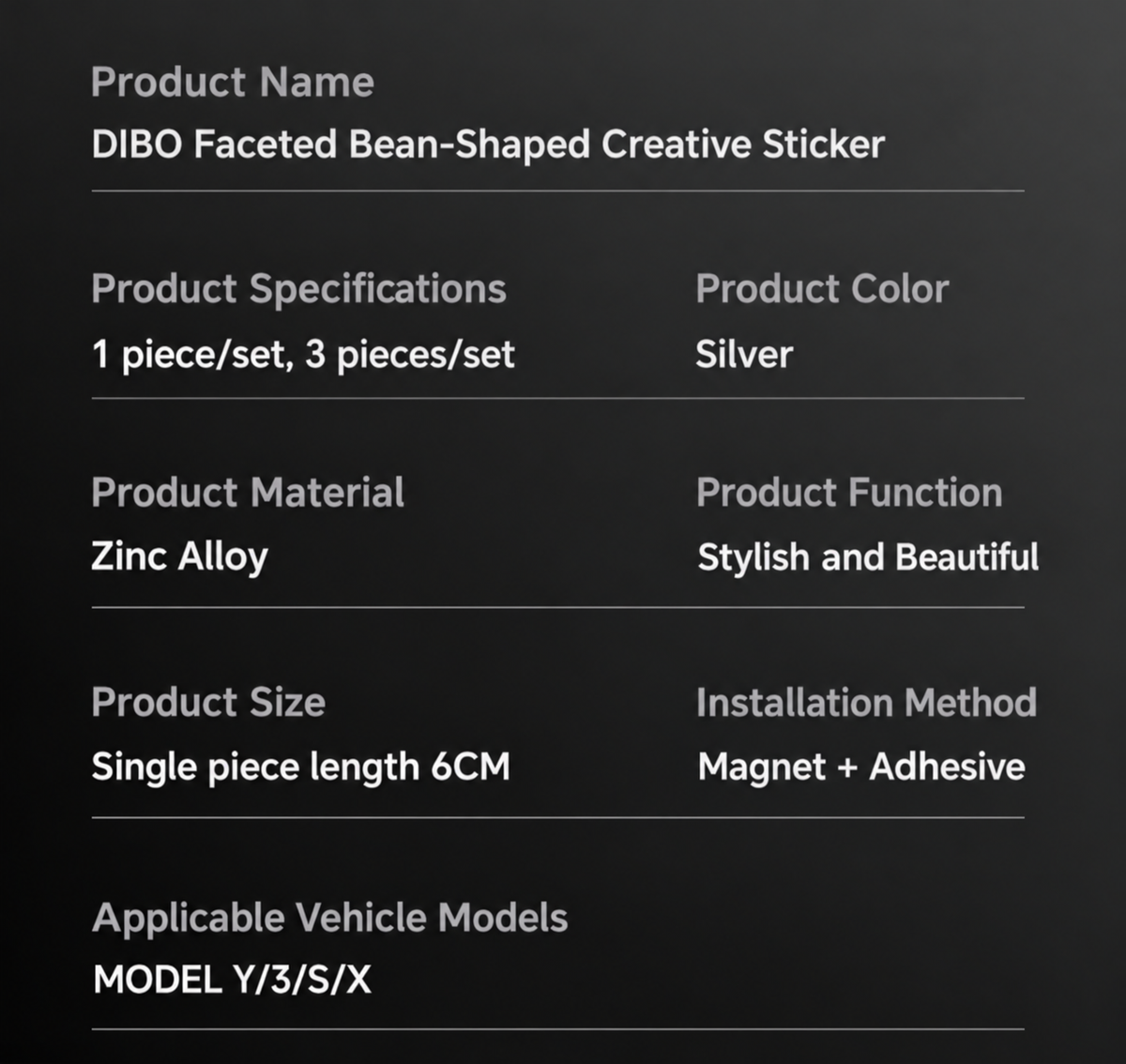Click the divider line below Zinc Alloy
Viewport: 1126px width, 1064px height.
click(557, 607)
